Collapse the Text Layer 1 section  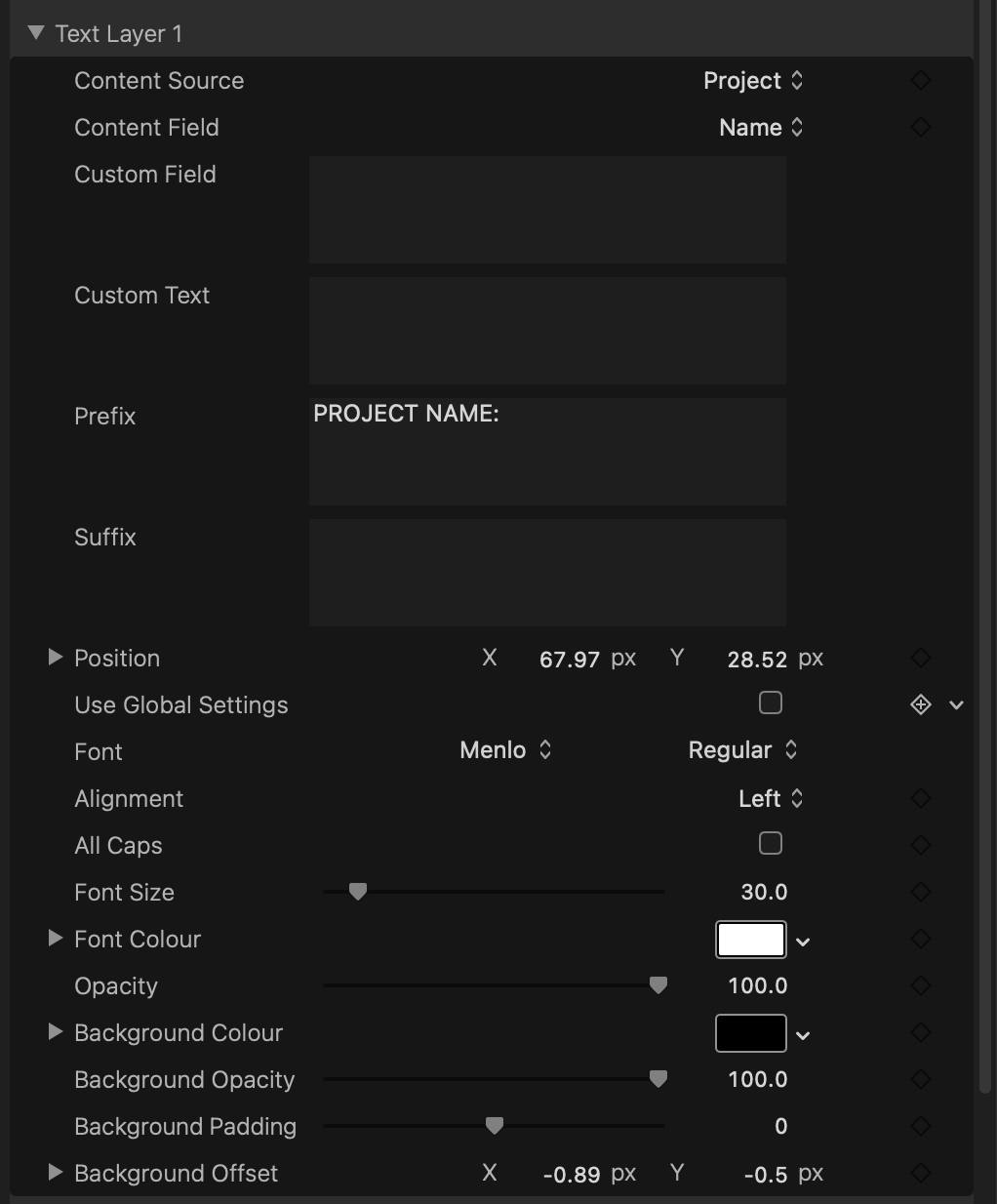click(37, 33)
